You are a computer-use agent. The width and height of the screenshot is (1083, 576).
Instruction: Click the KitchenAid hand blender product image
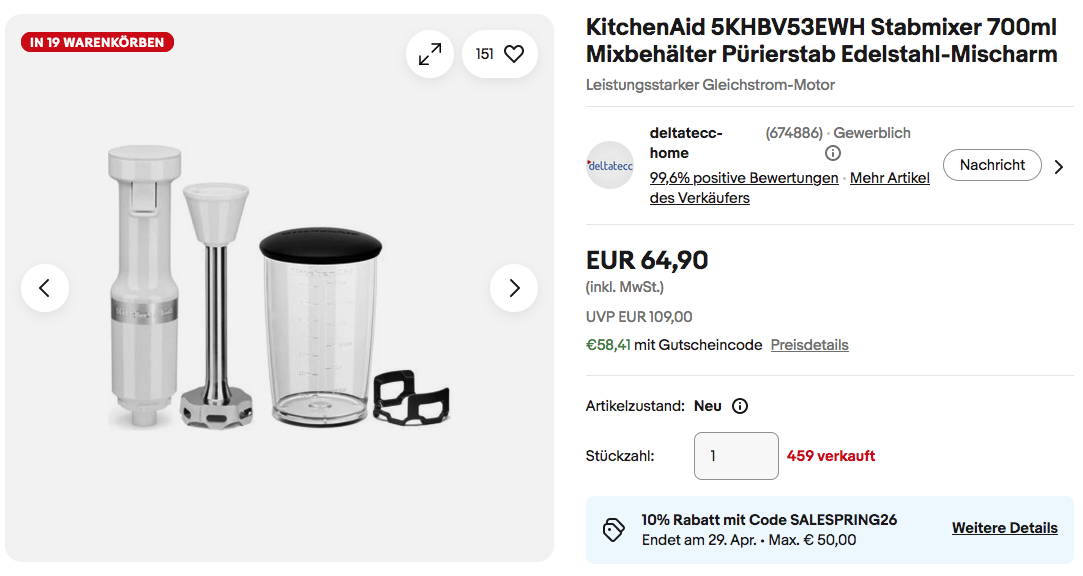[279, 290]
